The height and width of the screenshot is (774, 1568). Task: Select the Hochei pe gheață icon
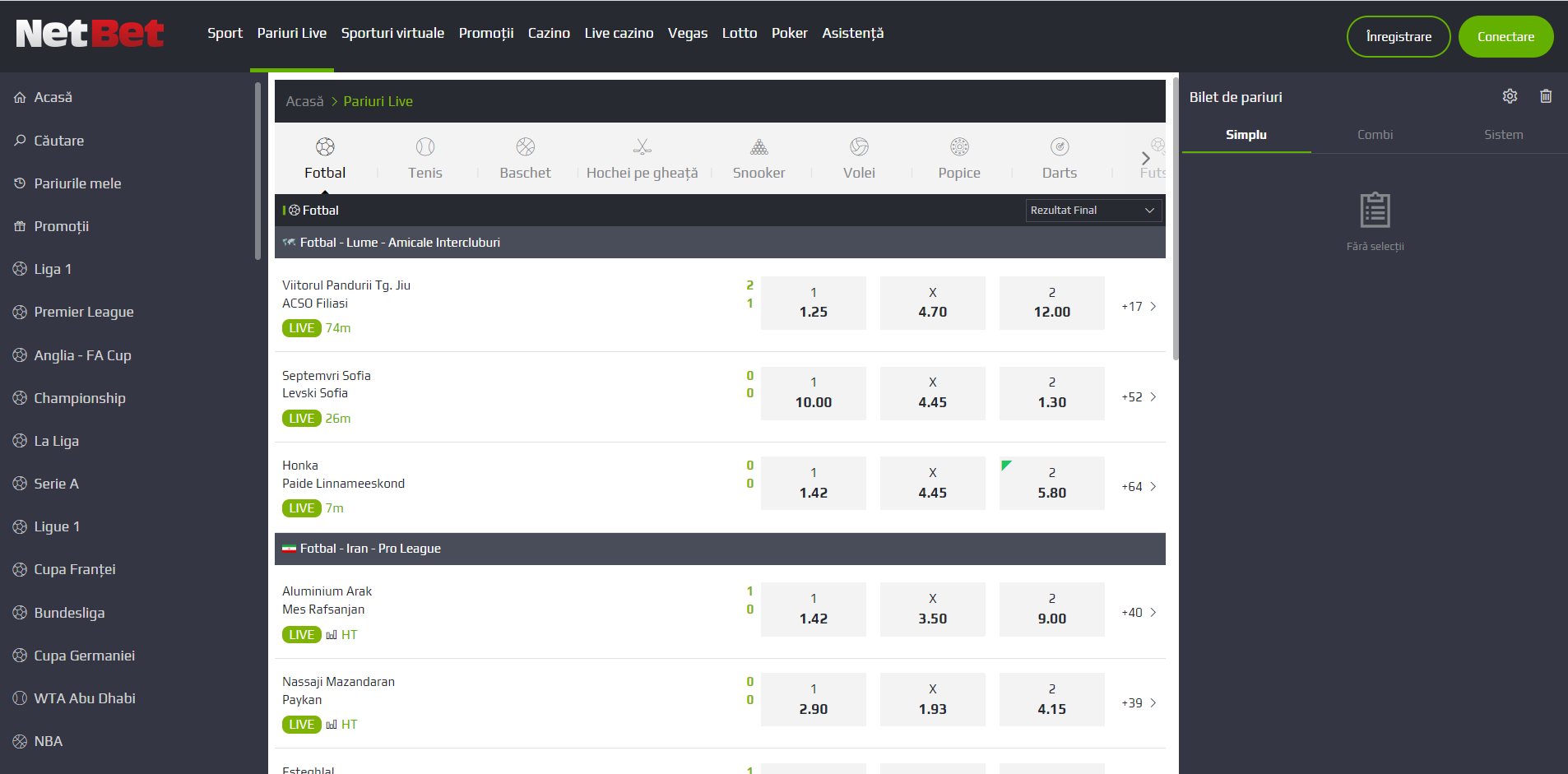643,147
